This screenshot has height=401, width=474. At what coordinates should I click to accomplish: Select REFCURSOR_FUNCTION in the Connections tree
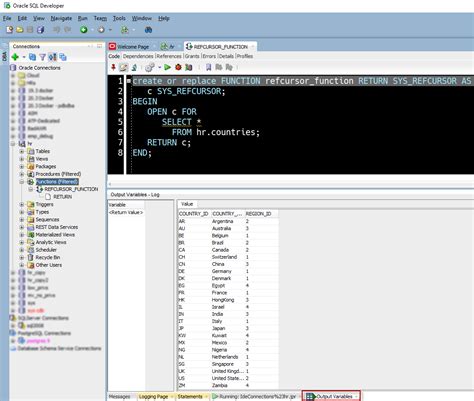71,189
